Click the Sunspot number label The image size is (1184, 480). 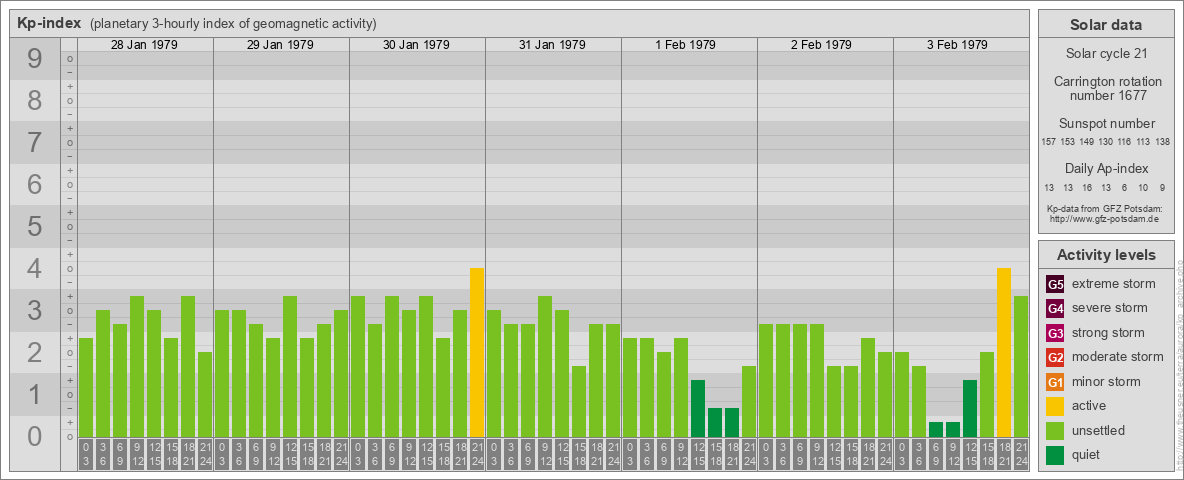click(1106, 123)
